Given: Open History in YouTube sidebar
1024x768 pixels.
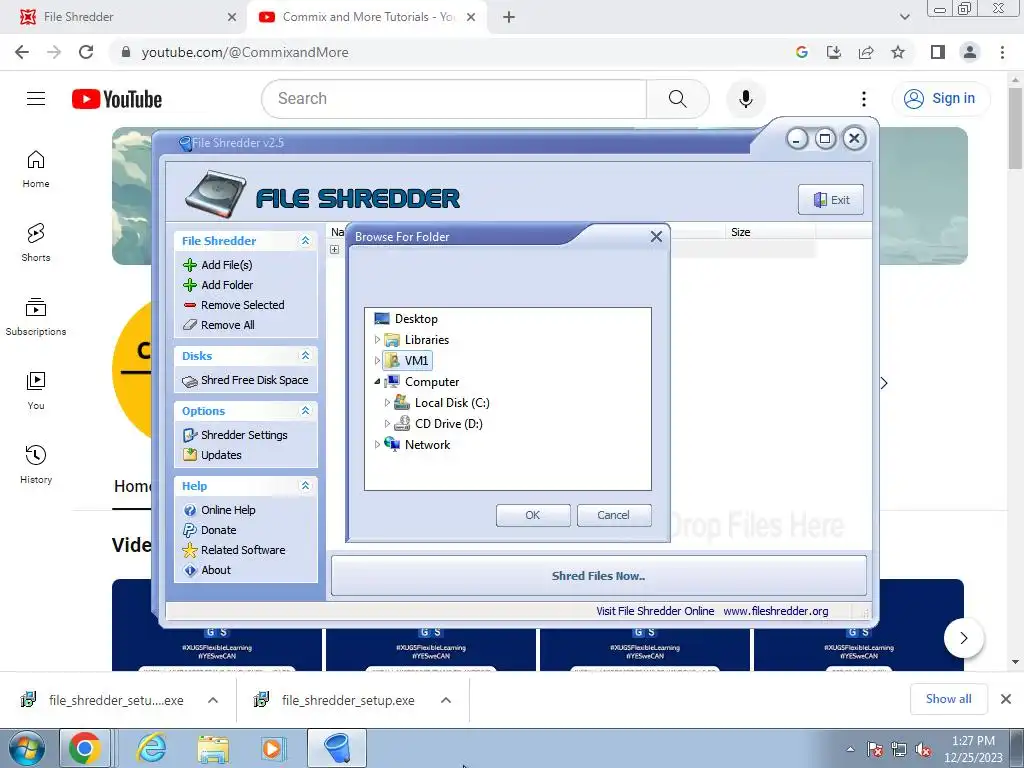Looking at the screenshot, I should 36,464.
